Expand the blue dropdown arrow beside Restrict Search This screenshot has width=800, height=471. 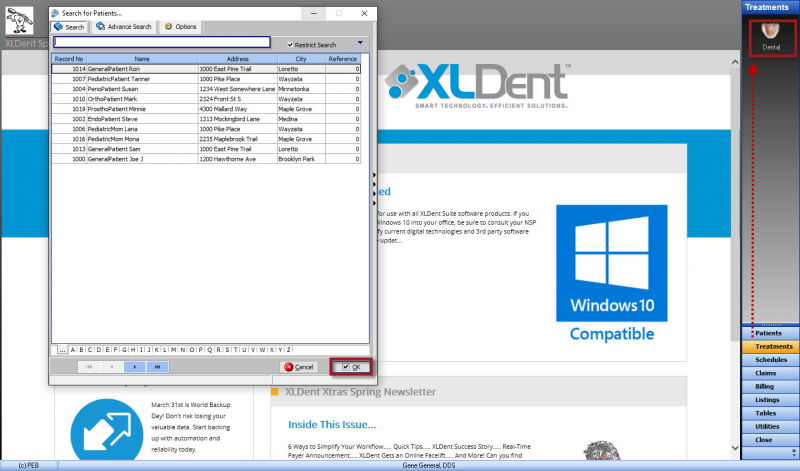coord(359,43)
